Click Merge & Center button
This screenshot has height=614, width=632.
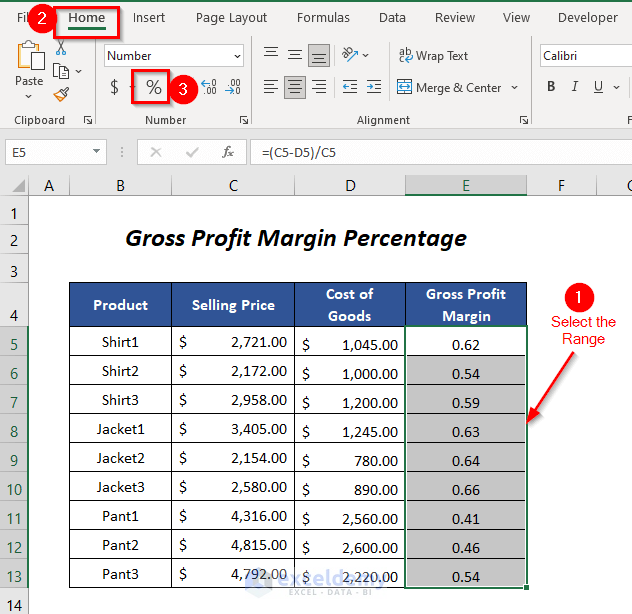point(449,87)
